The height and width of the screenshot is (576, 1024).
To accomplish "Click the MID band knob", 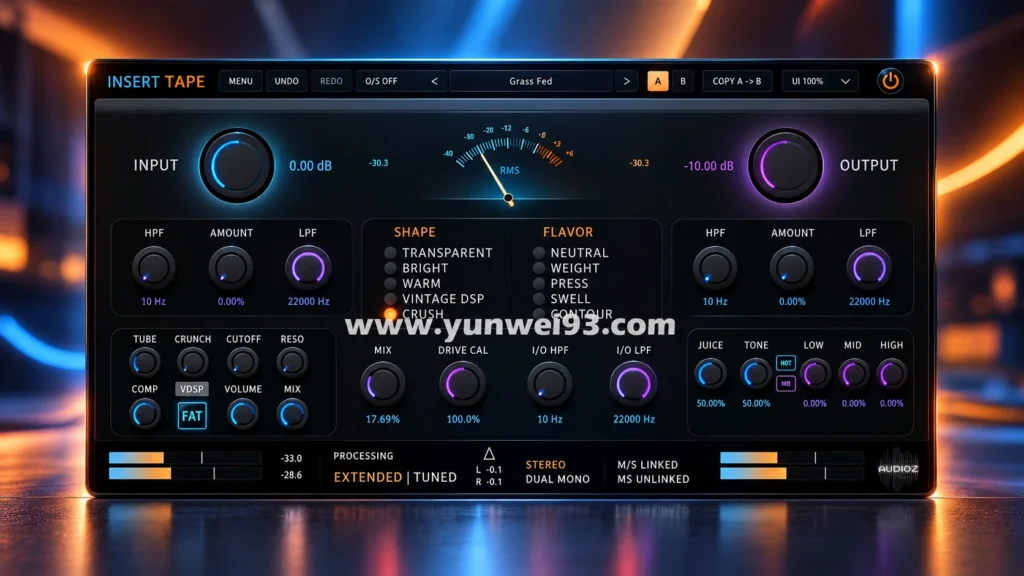I will [853, 374].
